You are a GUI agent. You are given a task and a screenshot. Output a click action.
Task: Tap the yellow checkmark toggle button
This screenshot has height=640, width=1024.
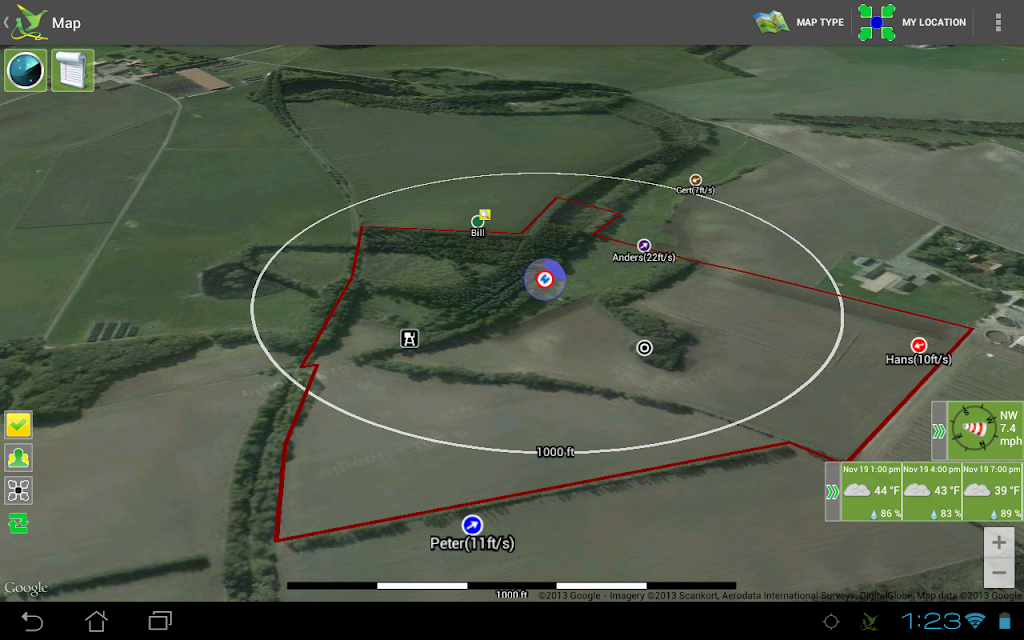click(x=18, y=425)
